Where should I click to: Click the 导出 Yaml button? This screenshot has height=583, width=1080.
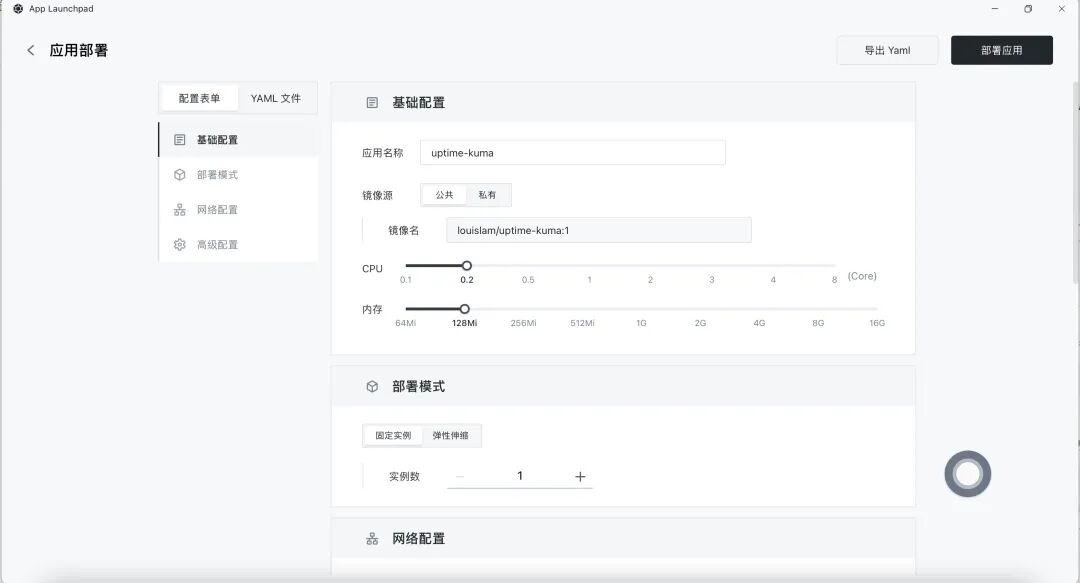(887, 50)
